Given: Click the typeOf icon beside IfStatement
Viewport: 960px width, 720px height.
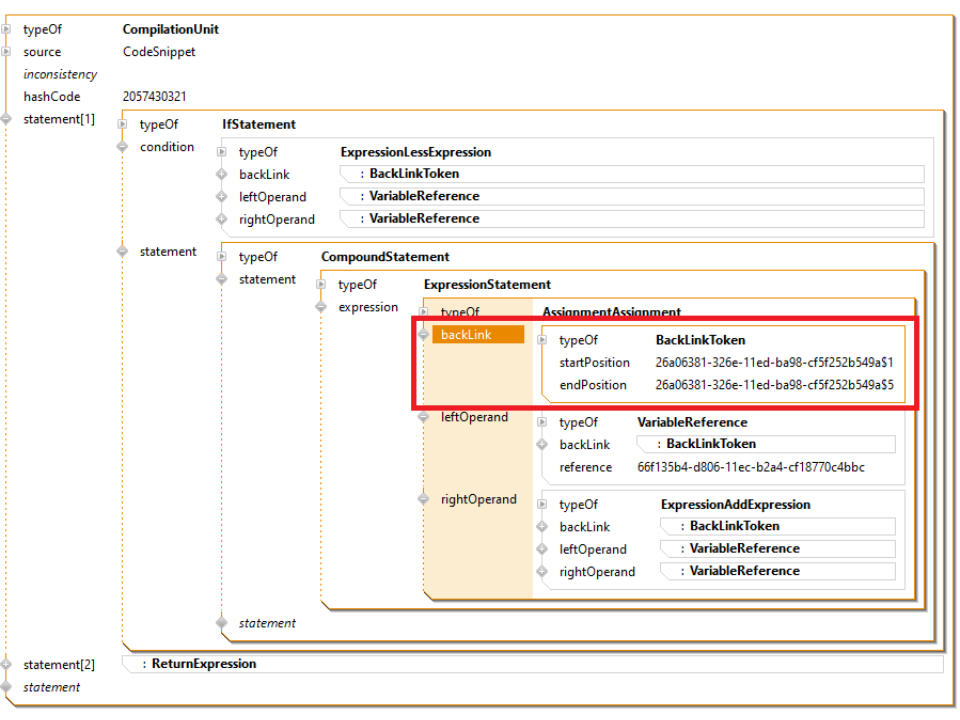Looking at the screenshot, I should 123,125.
